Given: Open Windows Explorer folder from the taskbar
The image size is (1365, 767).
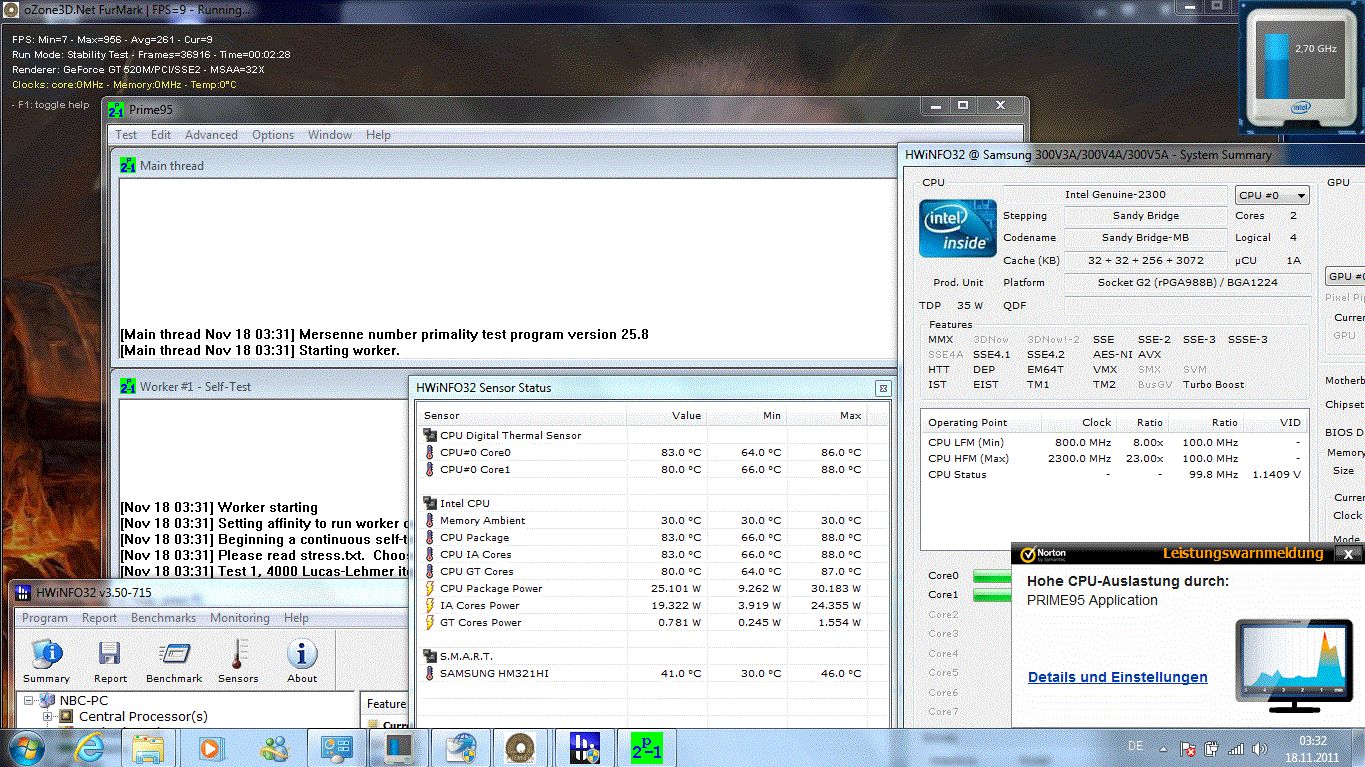Looking at the screenshot, I should [148, 747].
